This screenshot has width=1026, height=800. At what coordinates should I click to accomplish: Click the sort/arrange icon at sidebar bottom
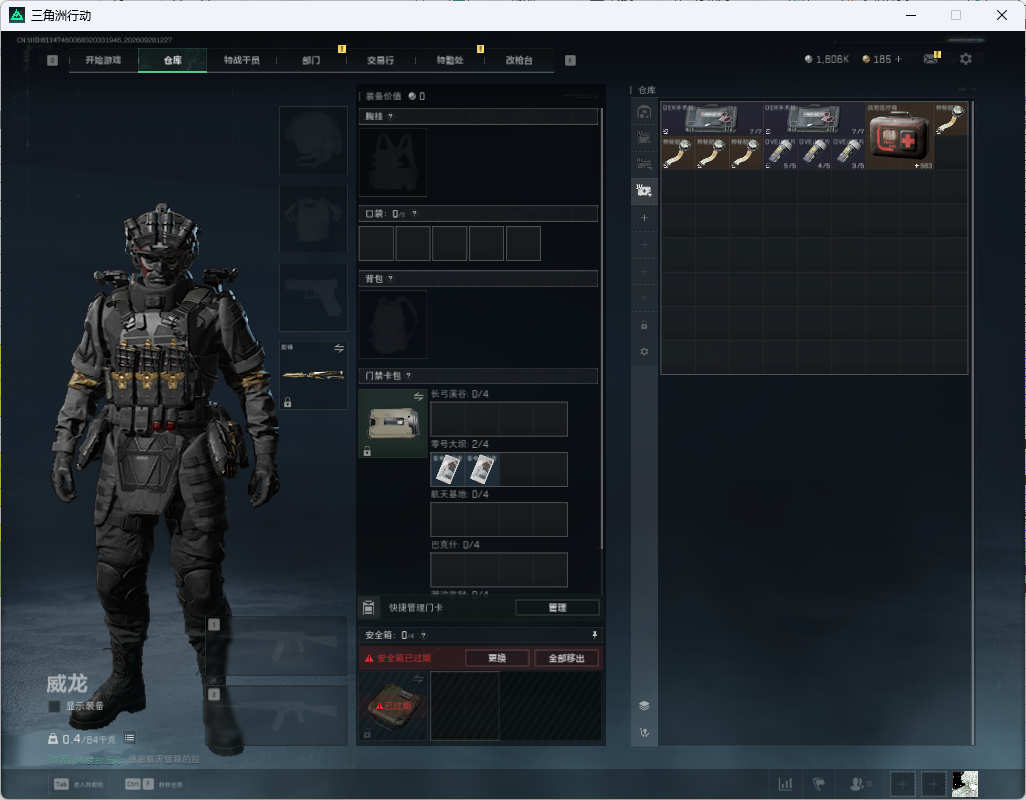[x=644, y=733]
